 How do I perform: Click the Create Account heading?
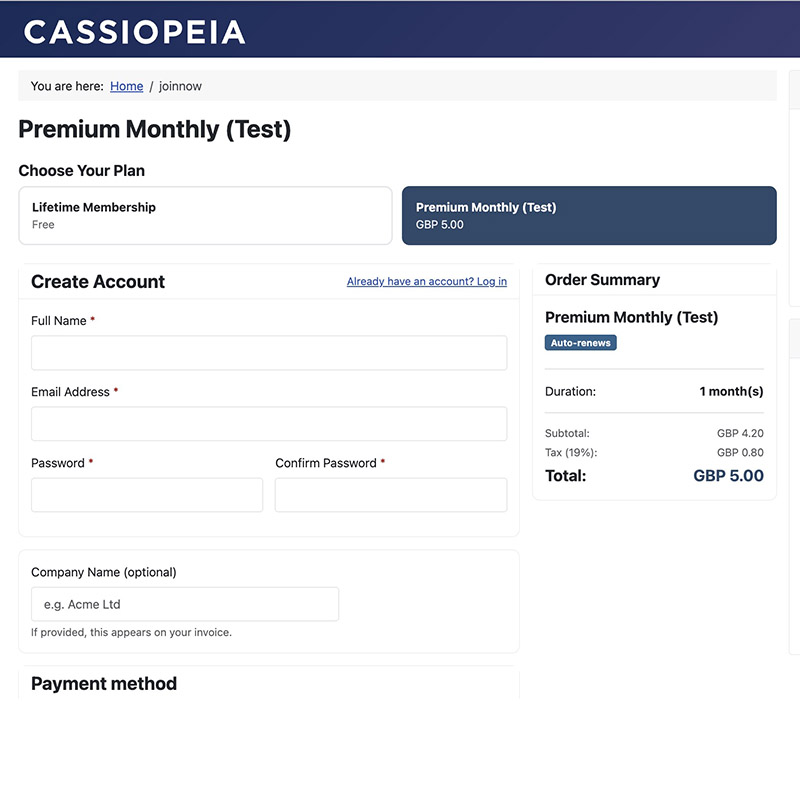point(98,282)
